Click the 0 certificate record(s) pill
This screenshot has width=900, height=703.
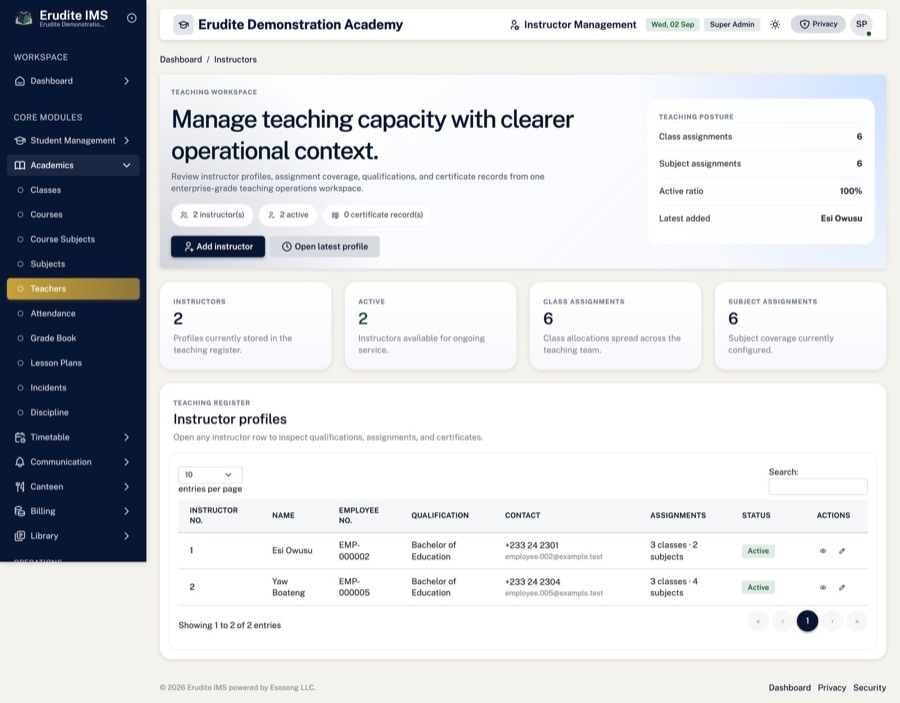click(x=377, y=215)
